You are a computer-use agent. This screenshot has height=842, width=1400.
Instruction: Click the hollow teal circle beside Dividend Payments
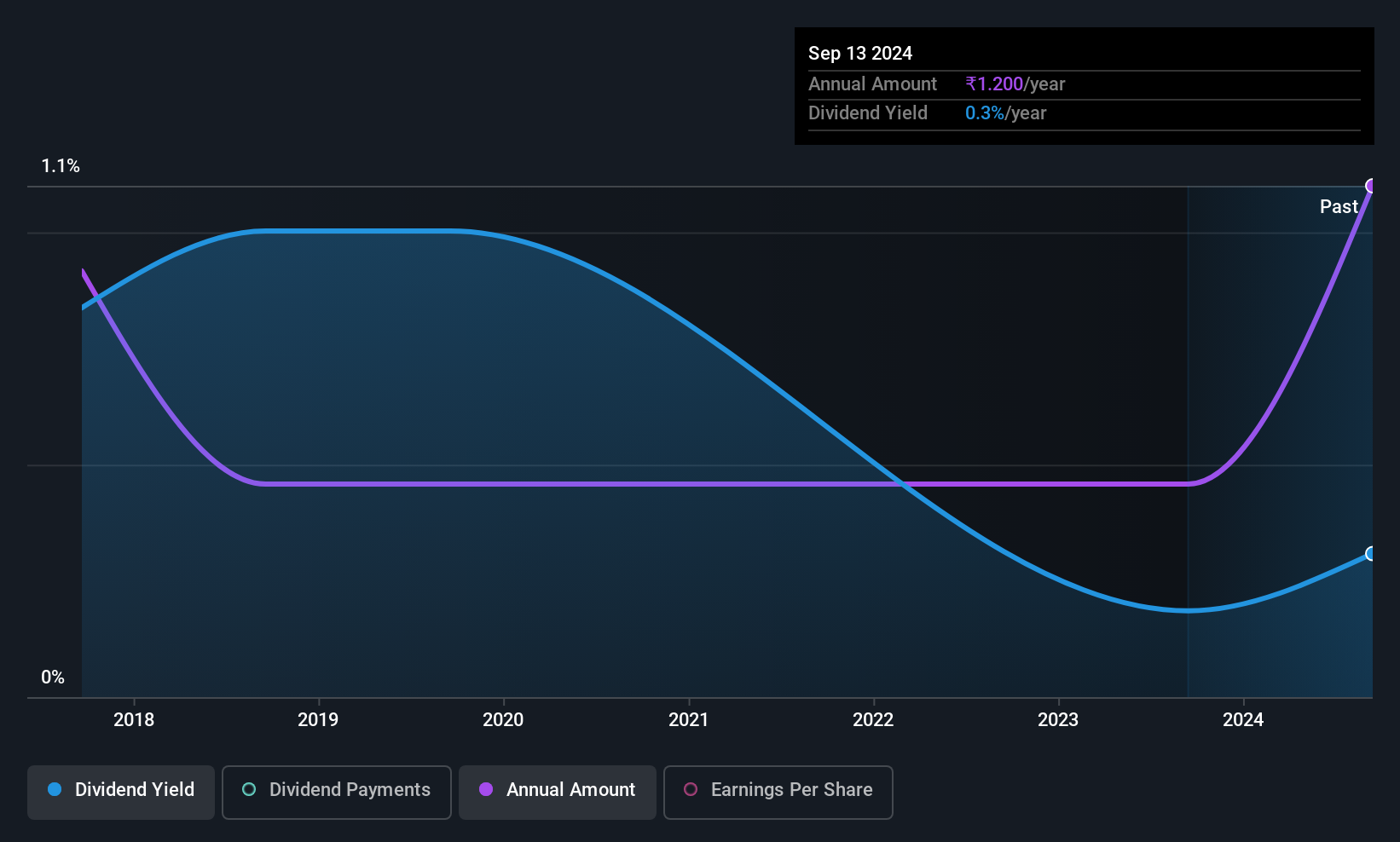point(249,790)
